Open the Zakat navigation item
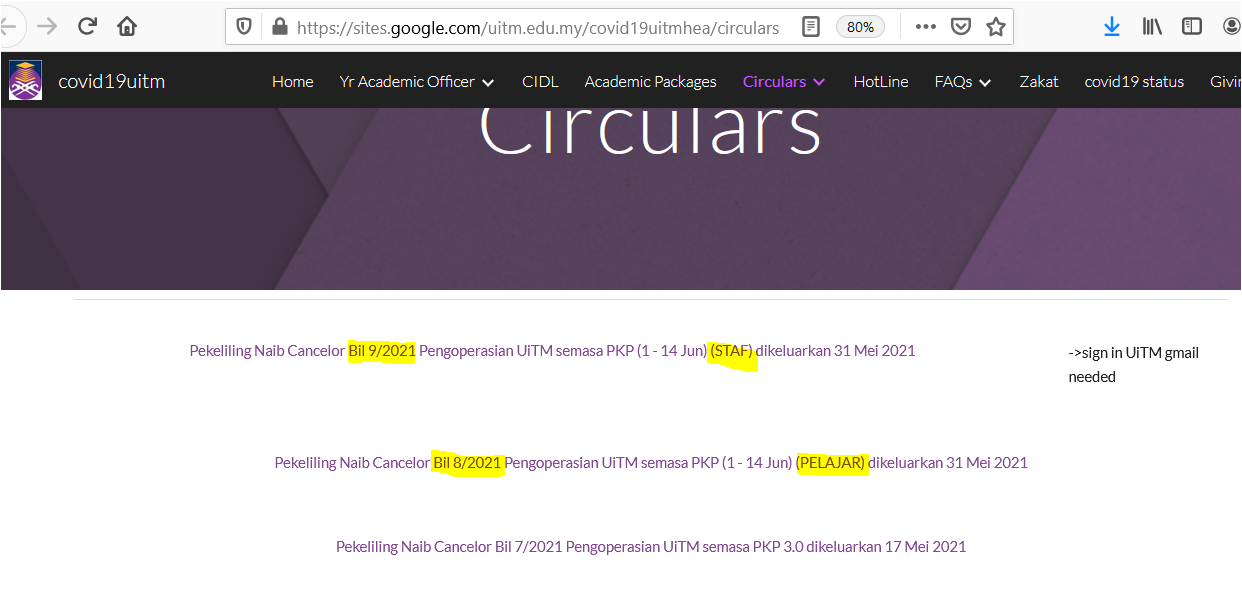Image resolution: width=1242 pixels, height=602 pixels. coord(1039,82)
